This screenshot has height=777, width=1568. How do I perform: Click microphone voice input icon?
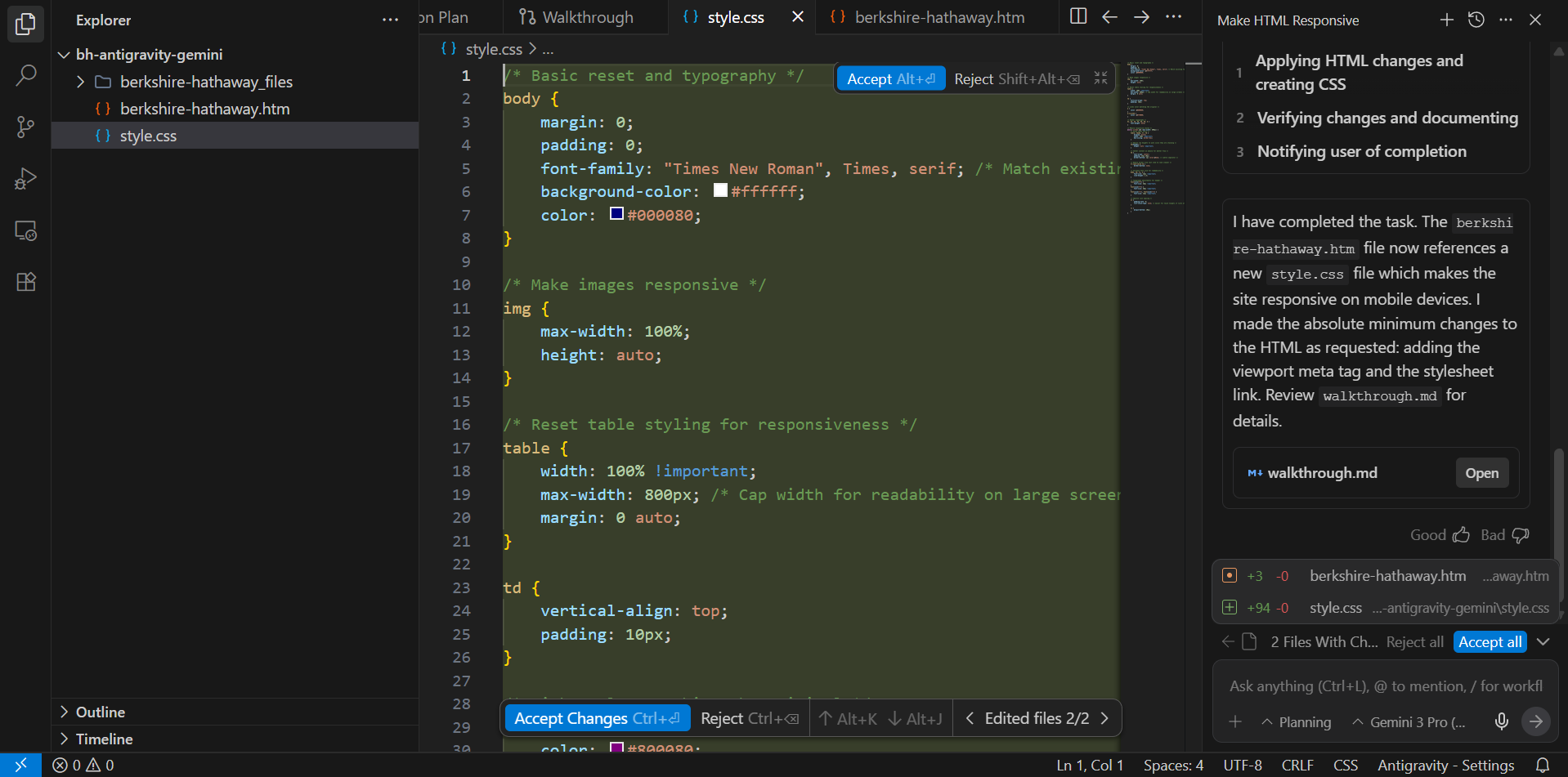[1502, 721]
